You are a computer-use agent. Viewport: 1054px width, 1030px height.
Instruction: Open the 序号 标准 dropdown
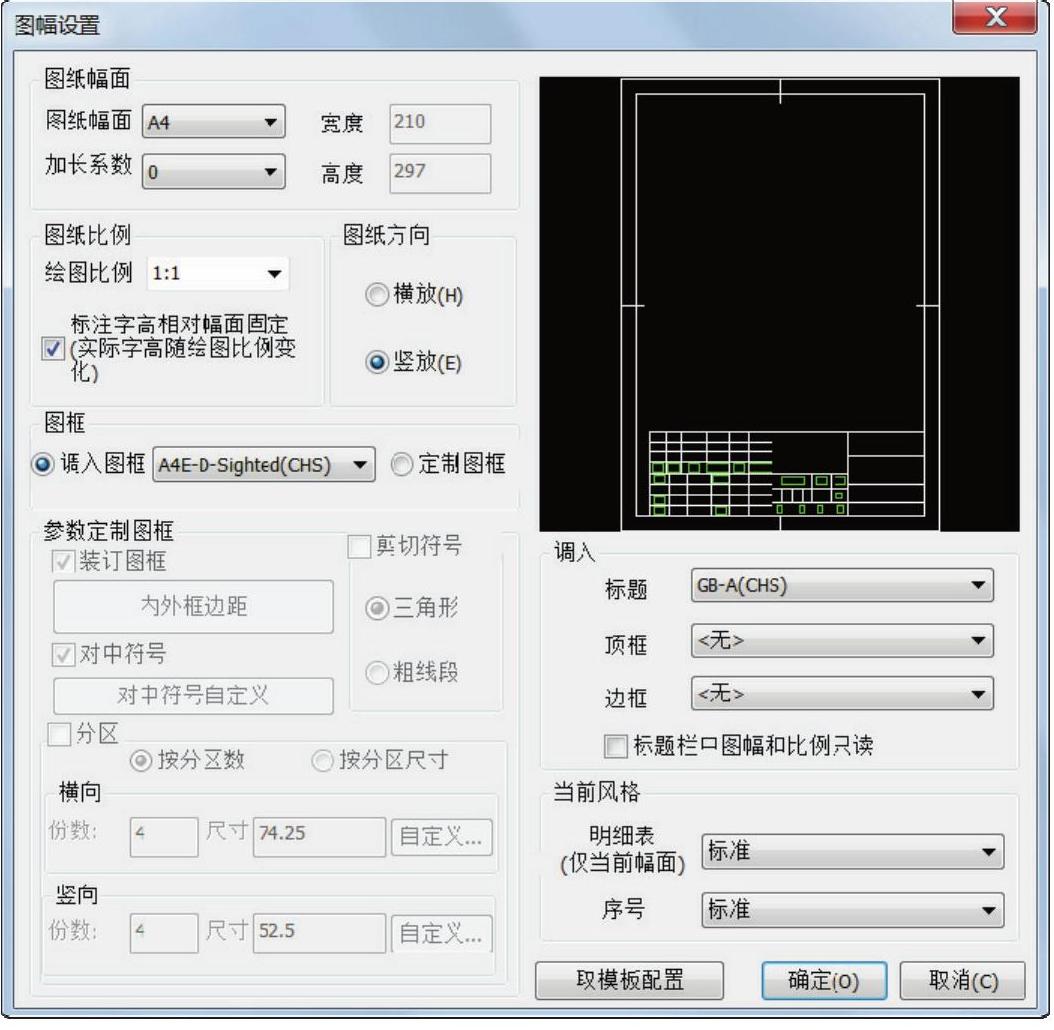853,910
